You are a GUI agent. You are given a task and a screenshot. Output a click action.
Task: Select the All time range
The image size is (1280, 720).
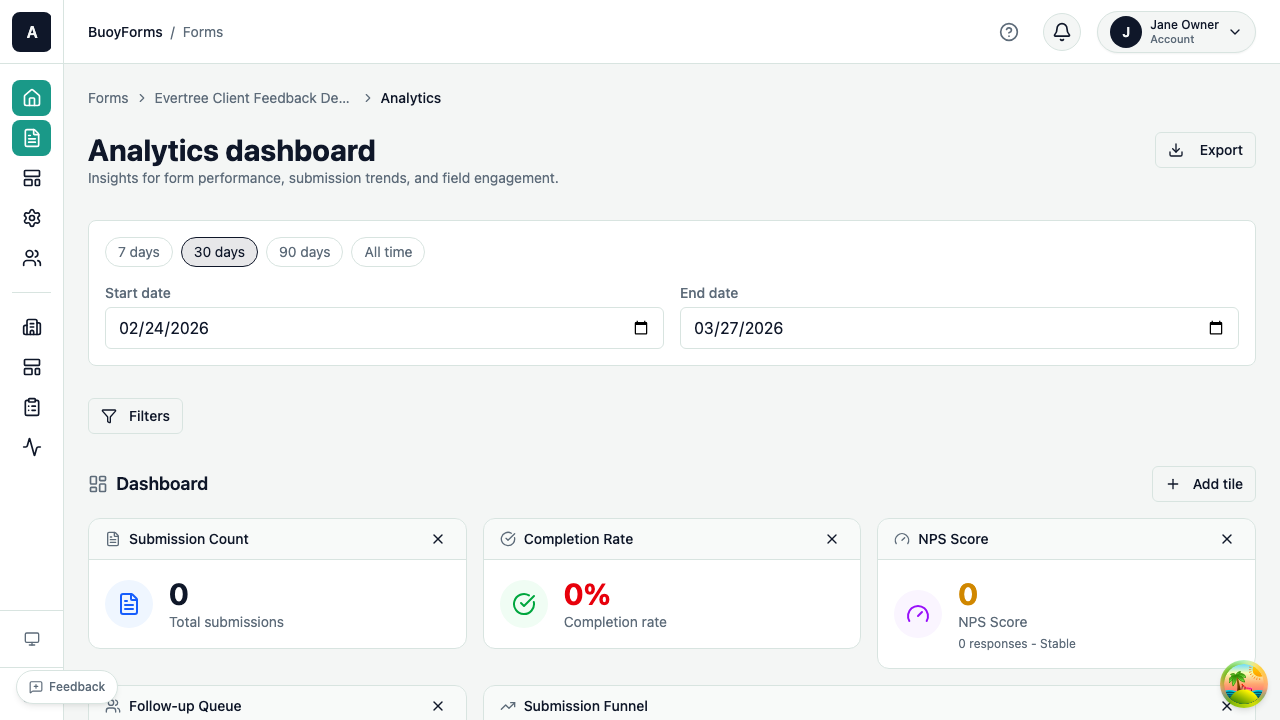[387, 252]
